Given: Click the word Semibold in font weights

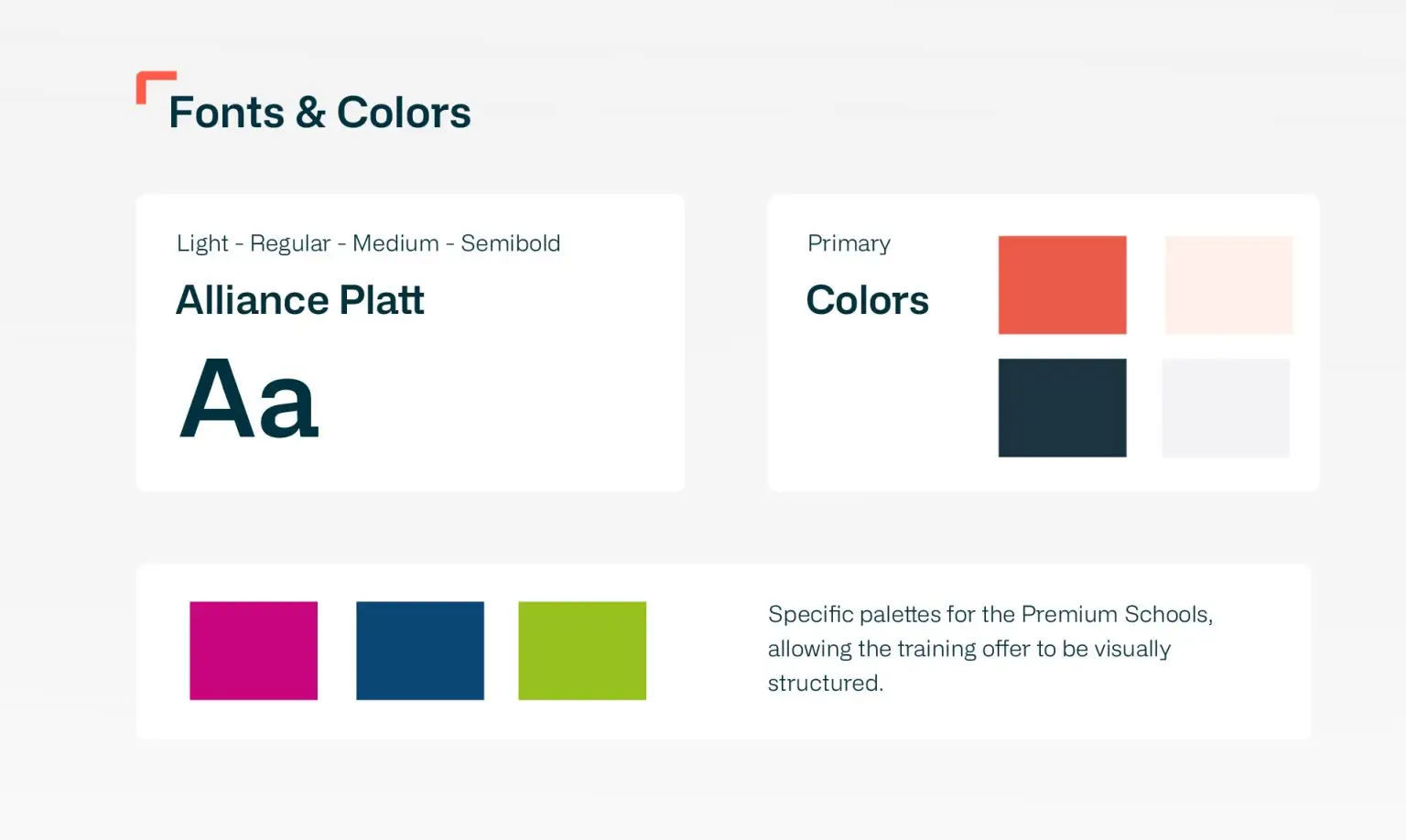Looking at the screenshot, I should (x=510, y=243).
